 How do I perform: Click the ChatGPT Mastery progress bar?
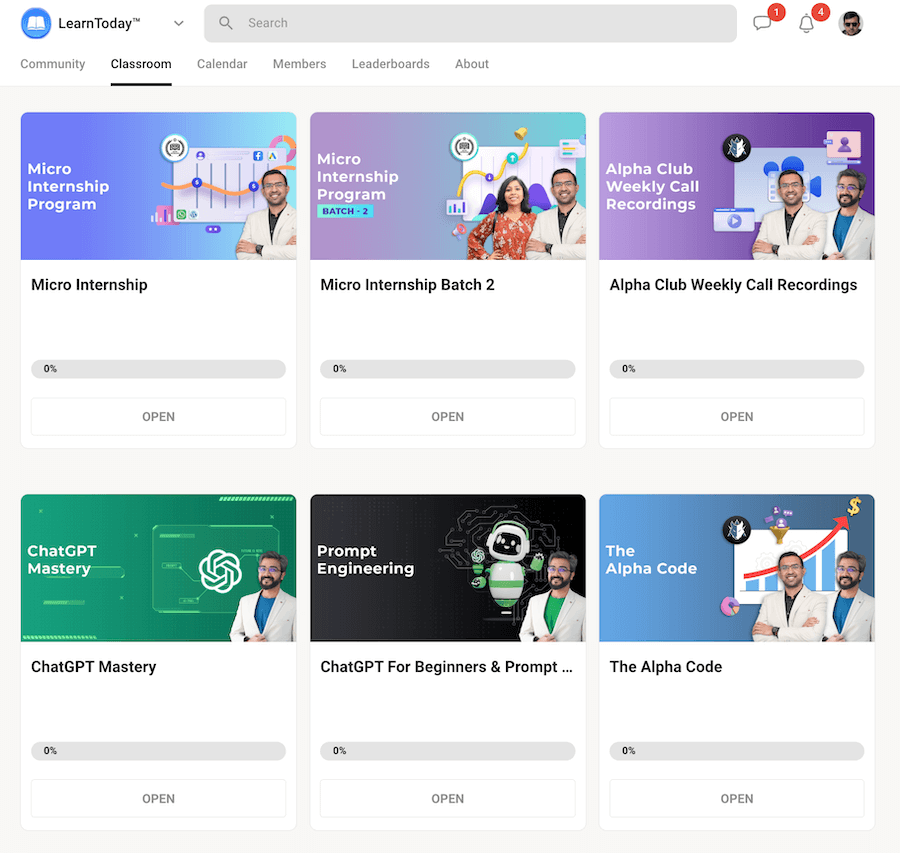[158, 750]
